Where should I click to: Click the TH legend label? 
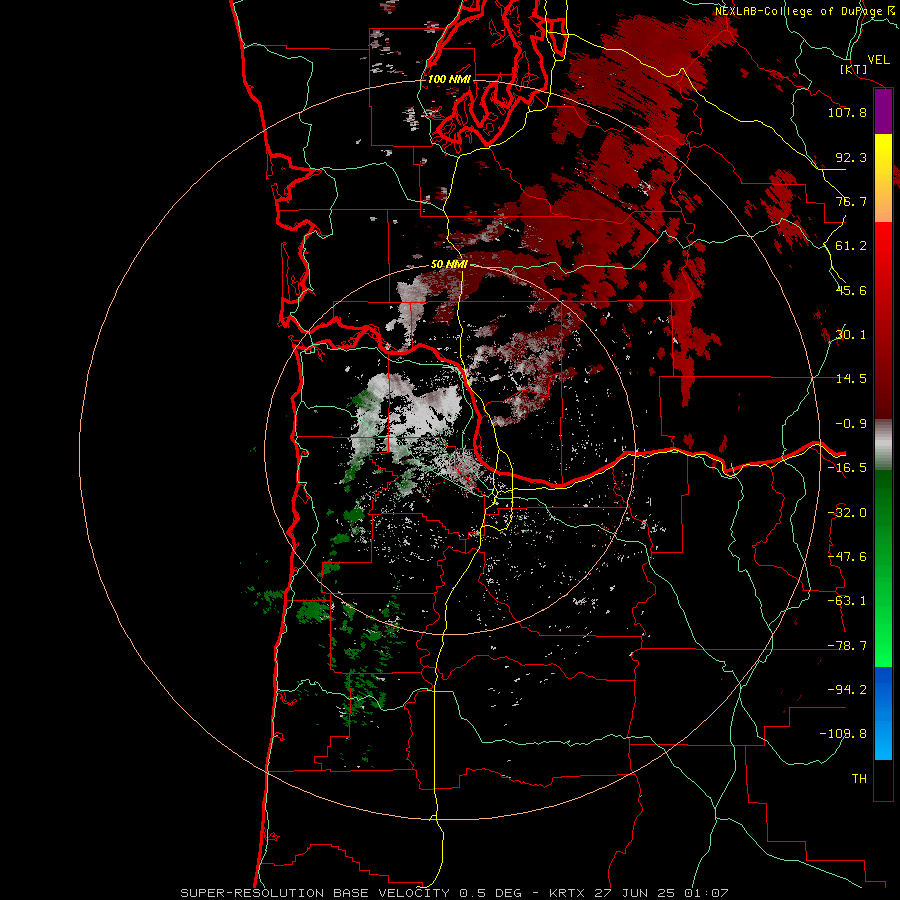pyautogui.click(x=859, y=779)
